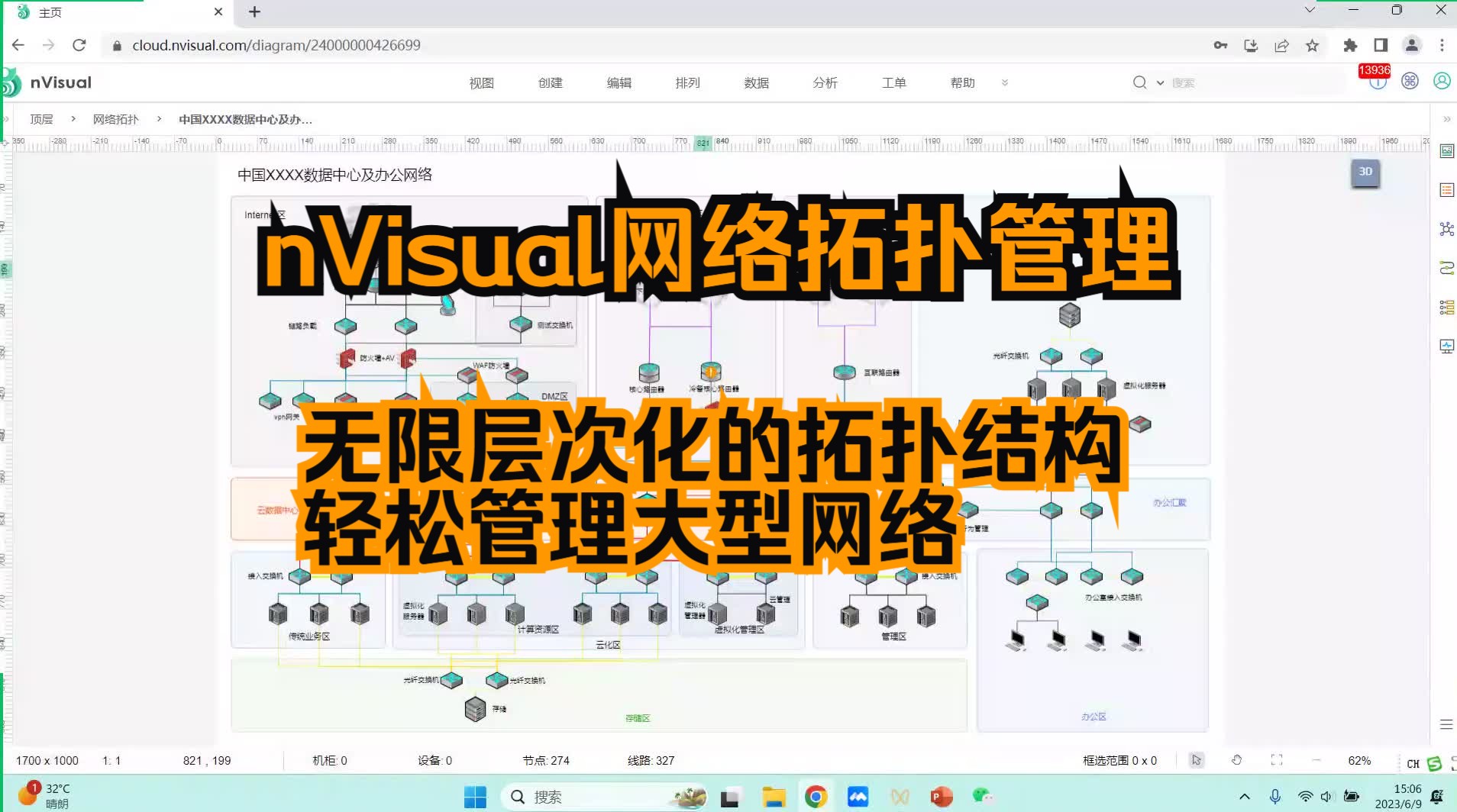Open Chrome three-dot menu

tap(1442, 45)
